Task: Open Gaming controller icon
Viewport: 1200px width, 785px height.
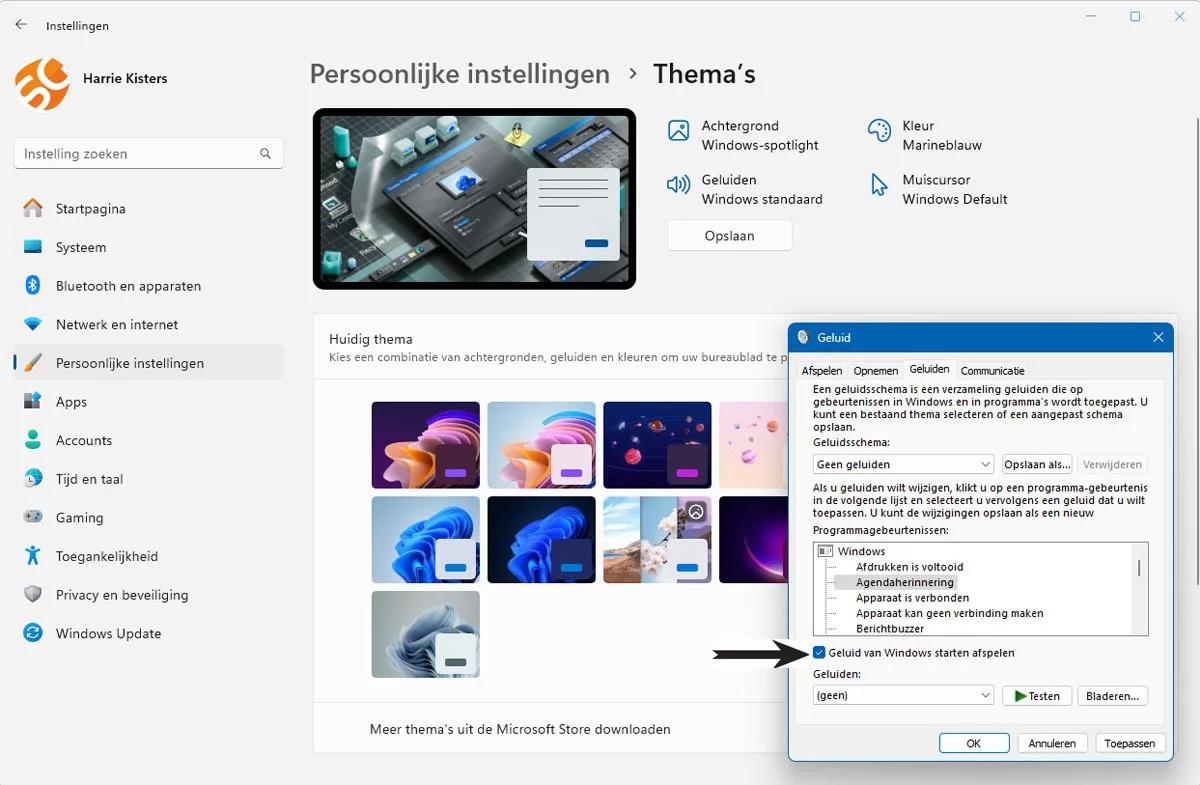Action: pos(33,517)
